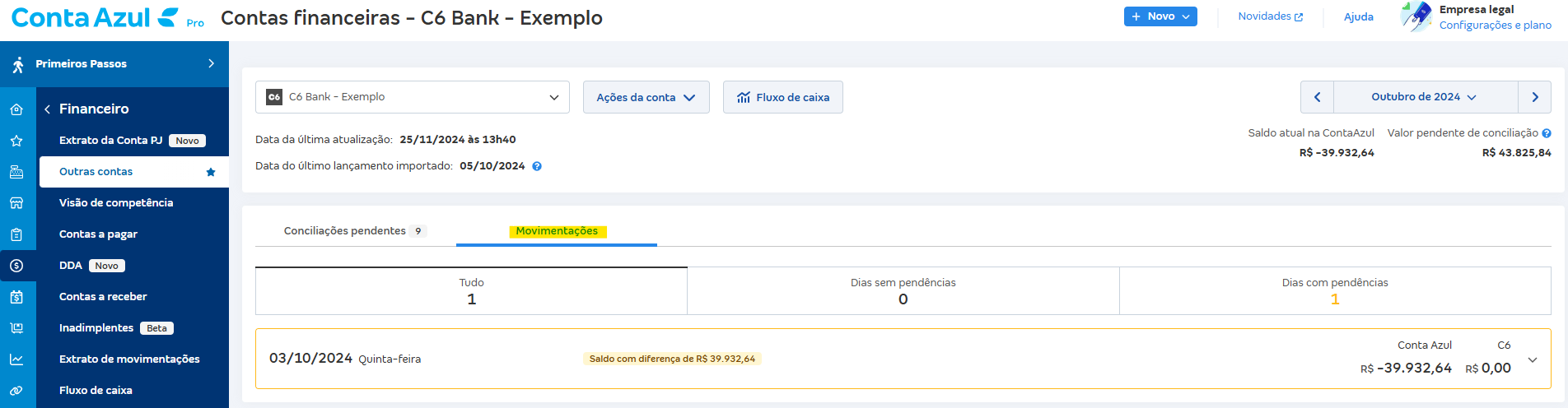Screen dimensions: 1568x408
Task: Click the Empresa legal company name
Action: click(1477, 10)
